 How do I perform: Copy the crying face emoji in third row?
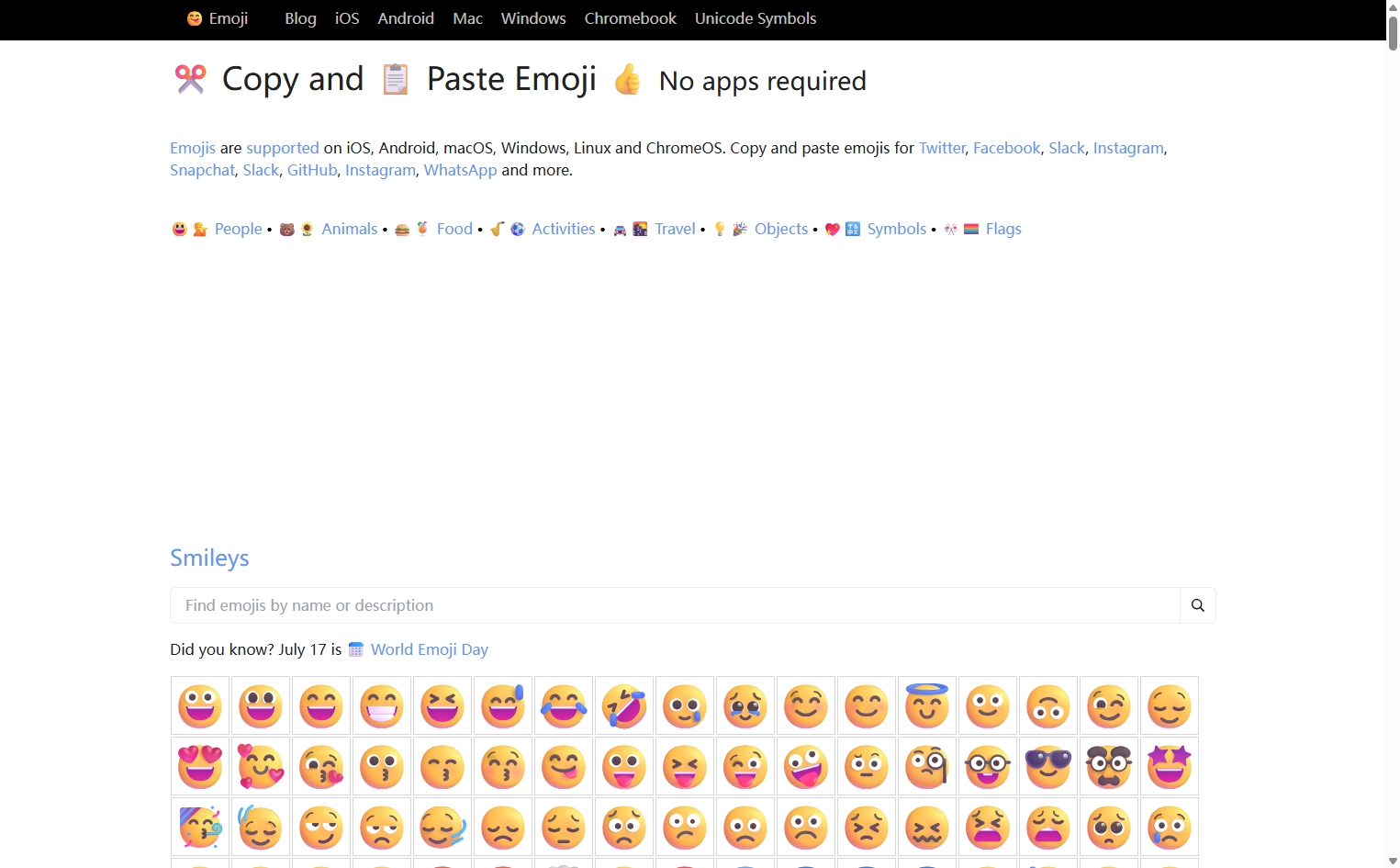(x=1170, y=828)
